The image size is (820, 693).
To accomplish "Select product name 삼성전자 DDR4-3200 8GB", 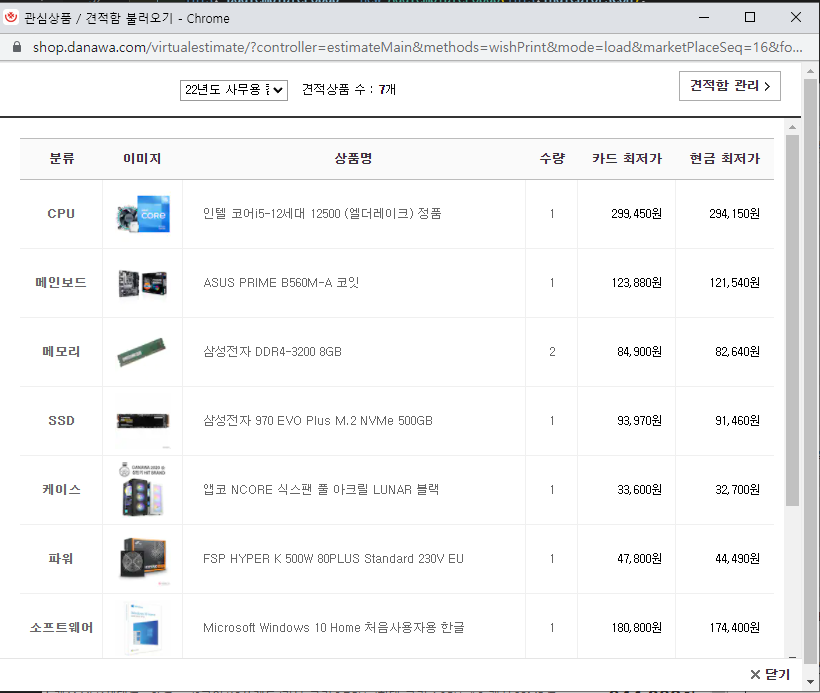I will [272, 351].
